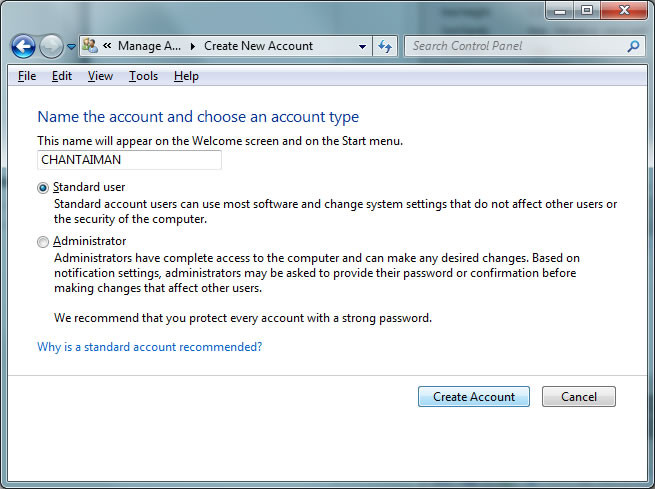Click the search magnifier icon
This screenshot has height=489, width=655.
[633, 46]
